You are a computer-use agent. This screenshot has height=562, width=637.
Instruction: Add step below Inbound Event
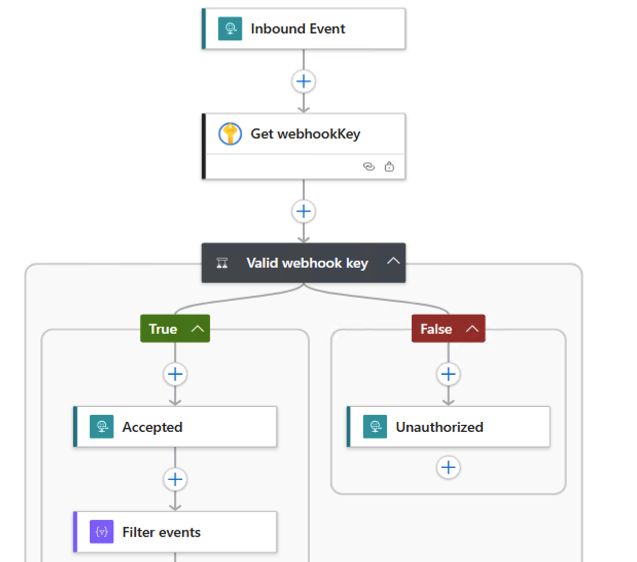(x=304, y=81)
